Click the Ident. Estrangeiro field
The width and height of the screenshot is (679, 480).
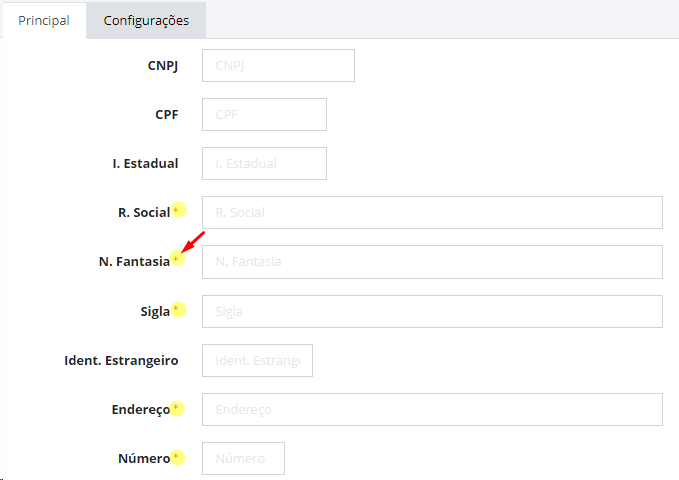(257, 360)
